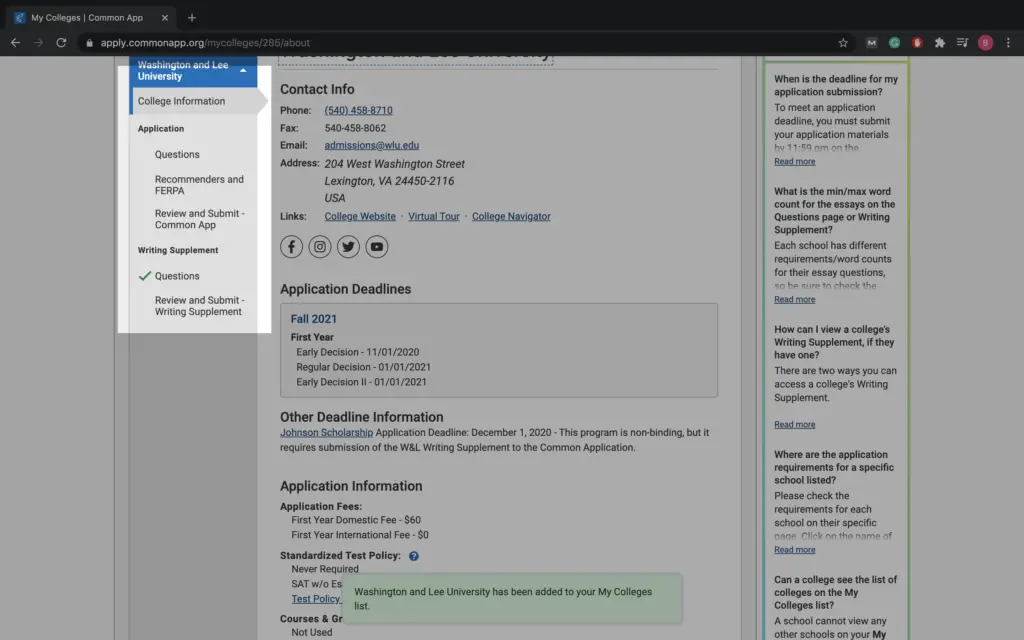Click Early Decision - 11/01/2020 text
Screen dimensions: 1024x640
coord(358,352)
